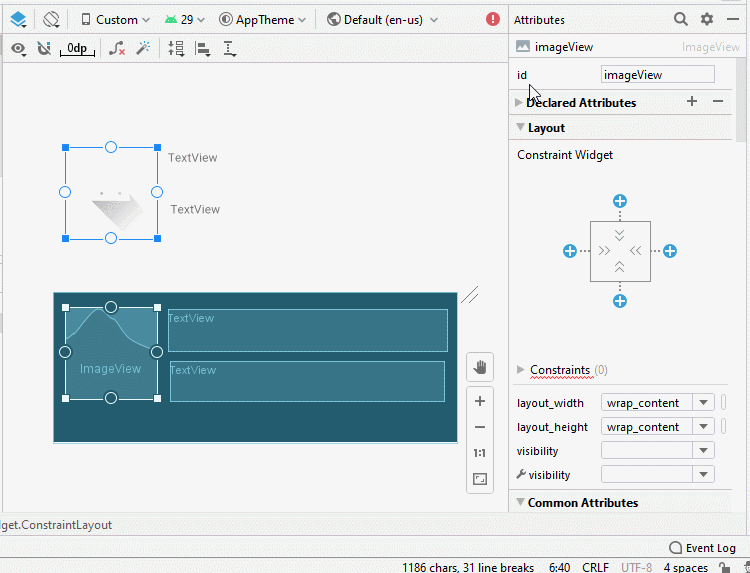The image size is (750, 573).
Task: Toggle autoconnect magnet icon
Action: [44, 48]
